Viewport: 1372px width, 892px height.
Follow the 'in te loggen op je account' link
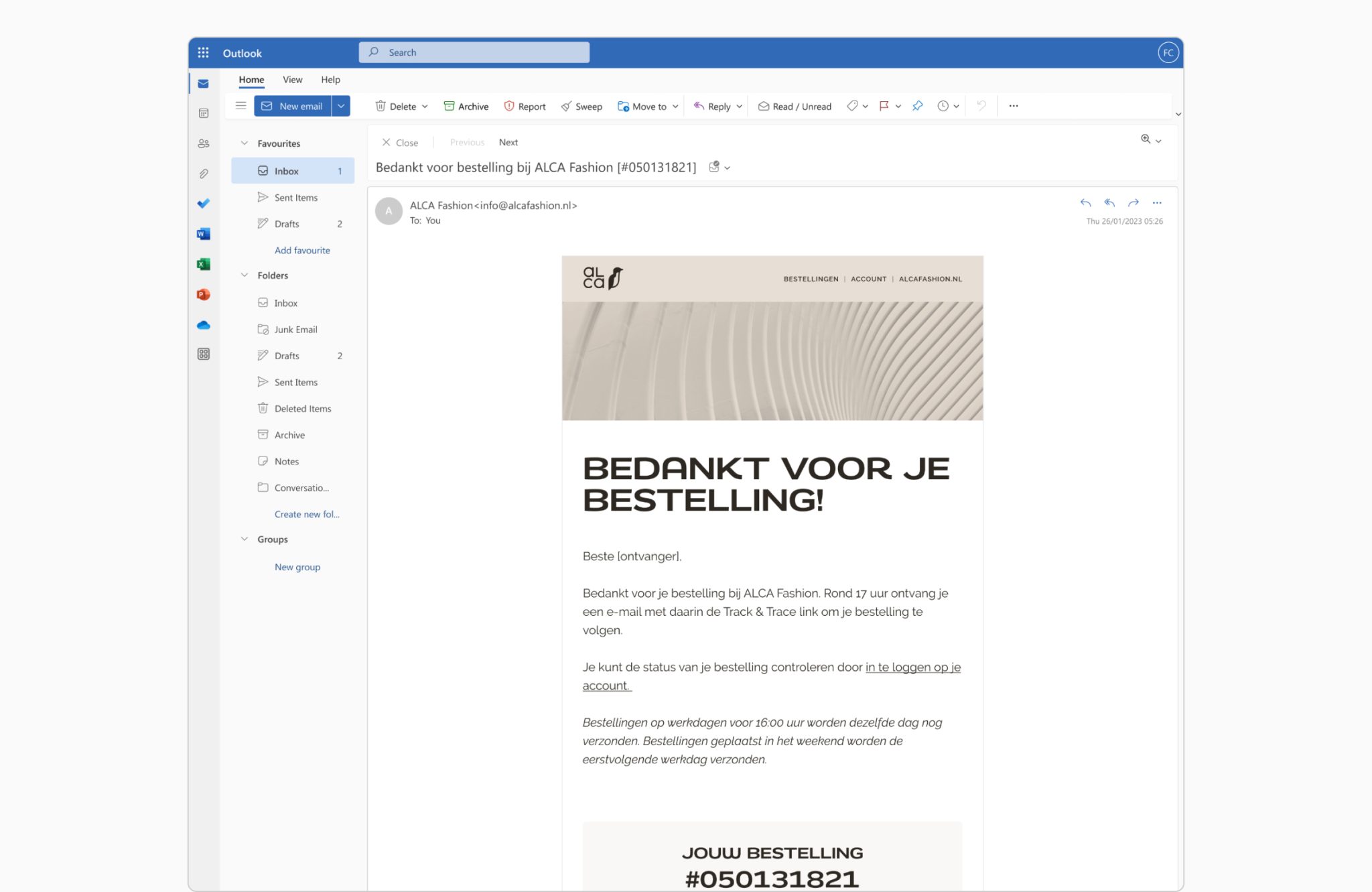[x=913, y=667]
